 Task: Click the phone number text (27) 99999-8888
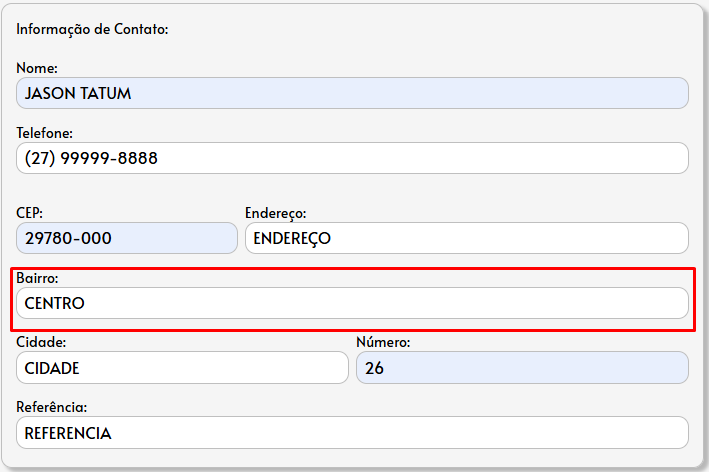[91, 158]
